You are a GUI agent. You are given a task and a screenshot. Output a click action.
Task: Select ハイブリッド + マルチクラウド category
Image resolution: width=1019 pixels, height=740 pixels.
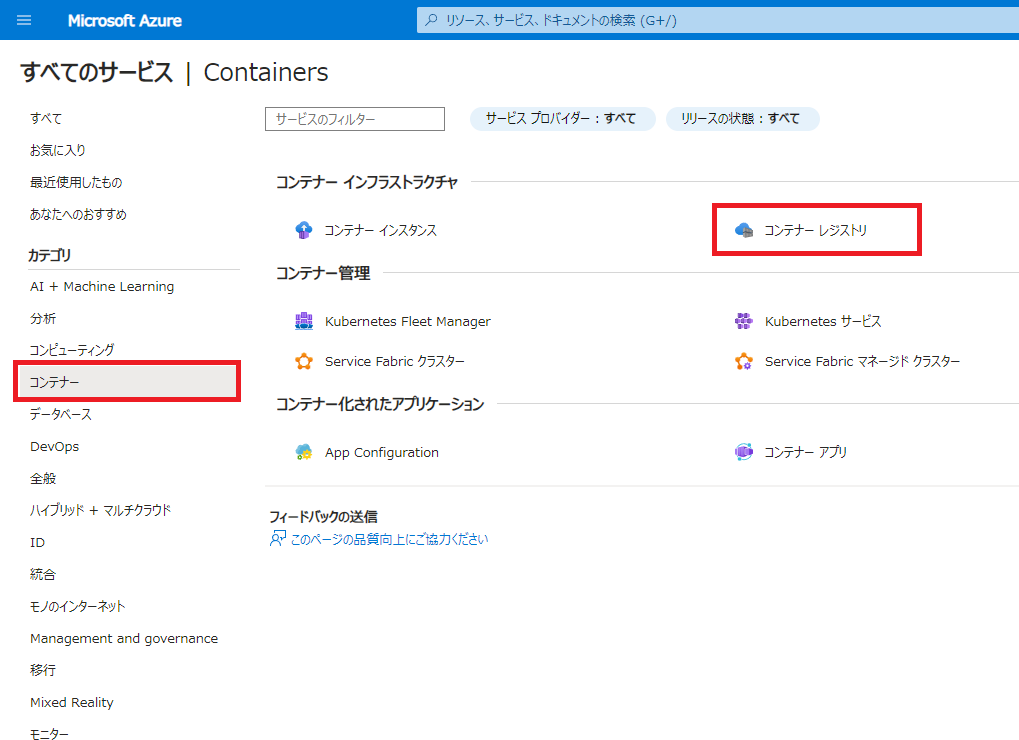click(x=100, y=511)
